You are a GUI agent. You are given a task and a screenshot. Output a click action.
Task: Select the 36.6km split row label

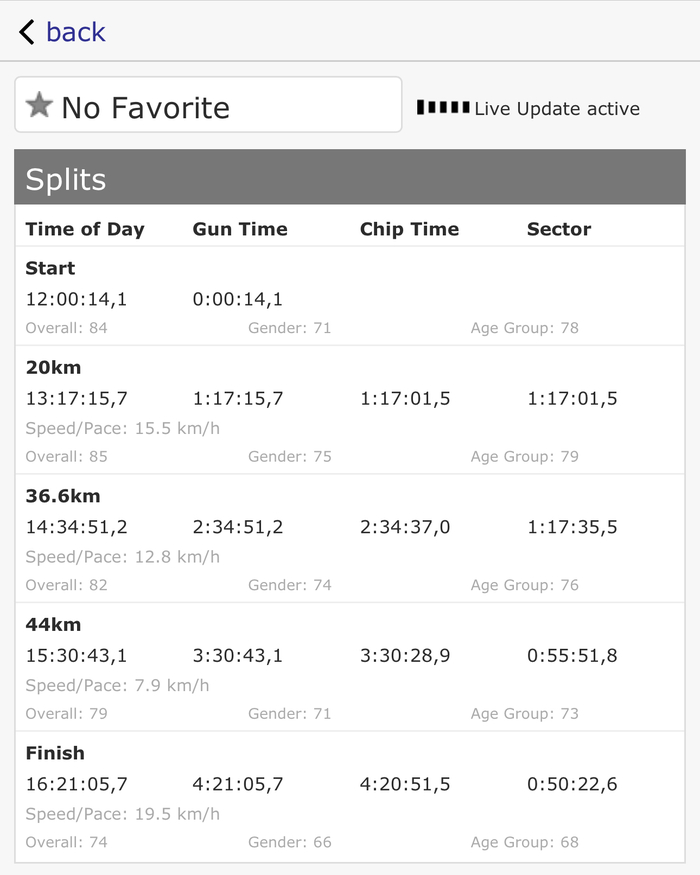[63, 496]
